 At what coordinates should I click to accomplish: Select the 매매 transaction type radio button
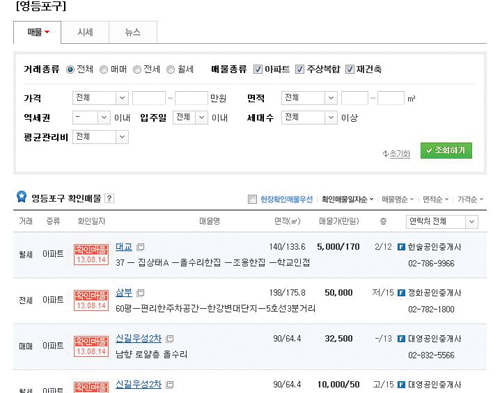tap(104, 69)
